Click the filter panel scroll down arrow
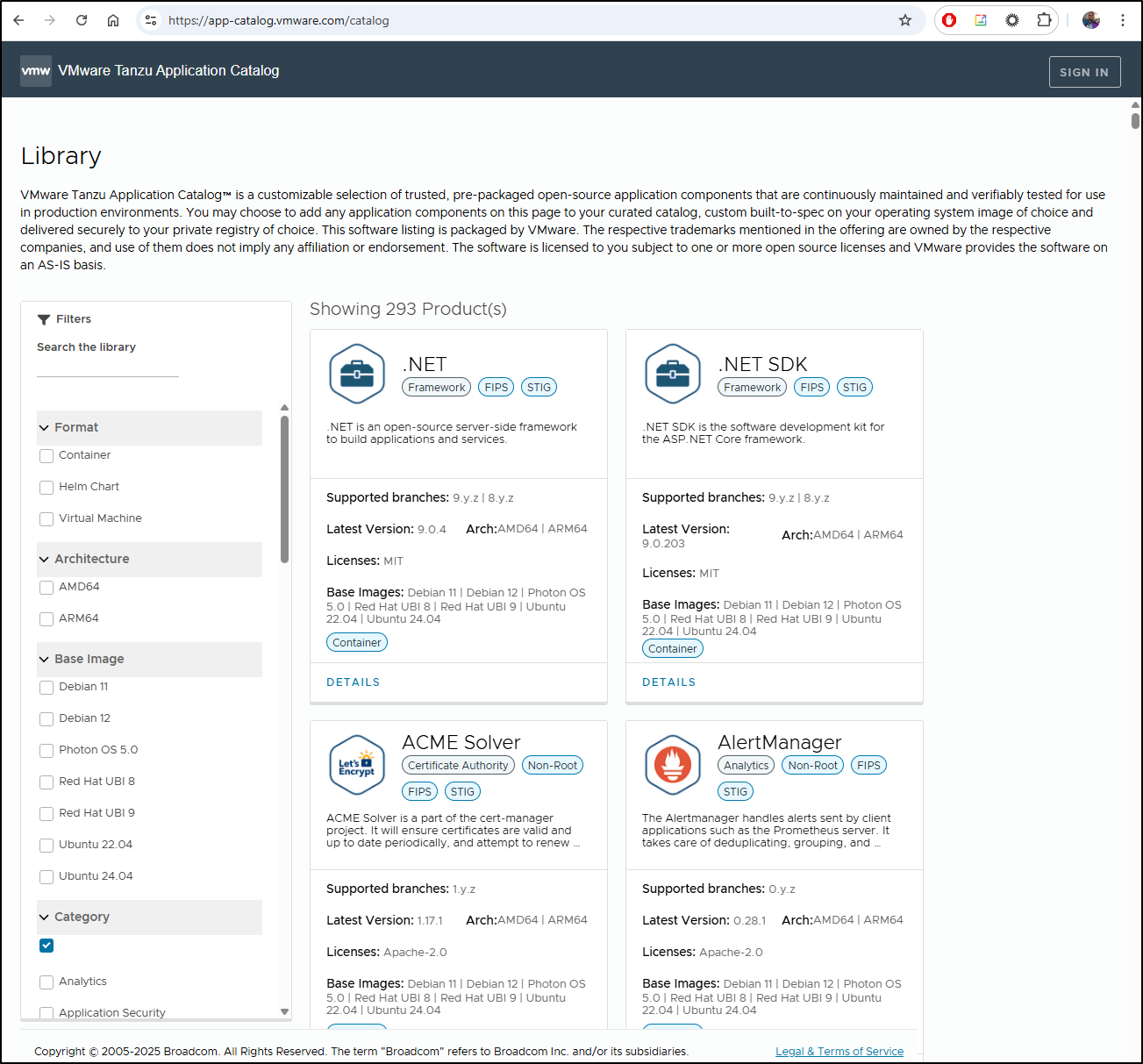This screenshot has height=1064, width=1143. tap(284, 1012)
